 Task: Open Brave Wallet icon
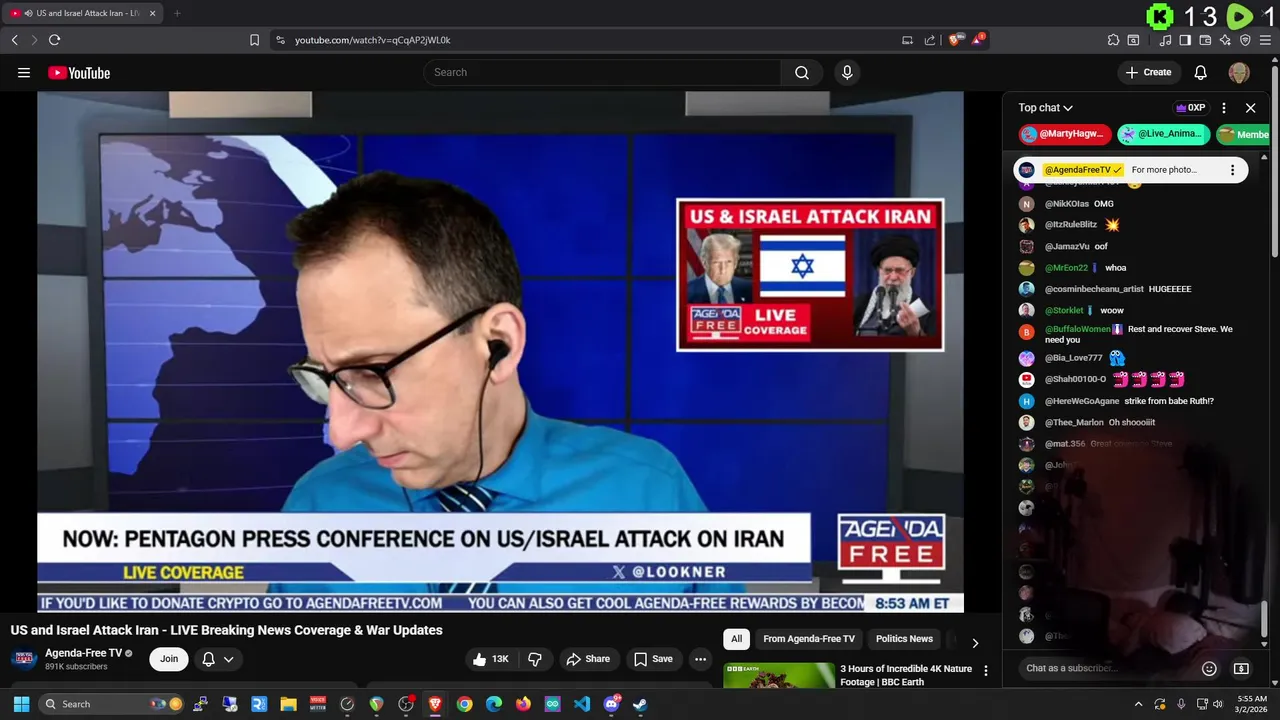(x=1205, y=40)
